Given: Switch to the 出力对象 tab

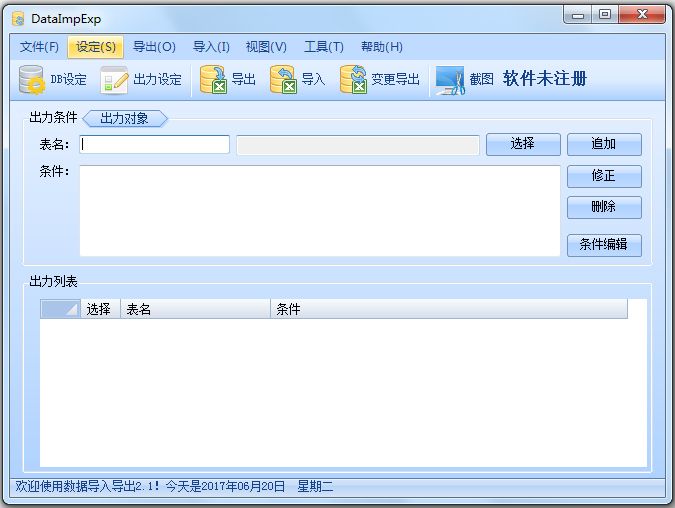Looking at the screenshot, I should [124, 118].
